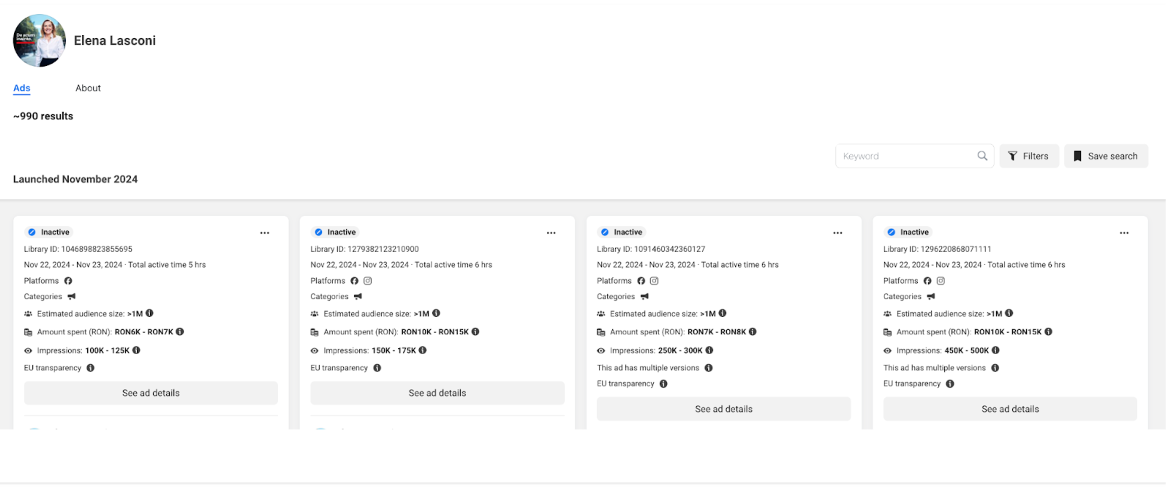The width and height of the screenshot is (1169, 489).
Task: Open the three-dot menu on ad 1296220868071111
Action: click(1124, 233)
